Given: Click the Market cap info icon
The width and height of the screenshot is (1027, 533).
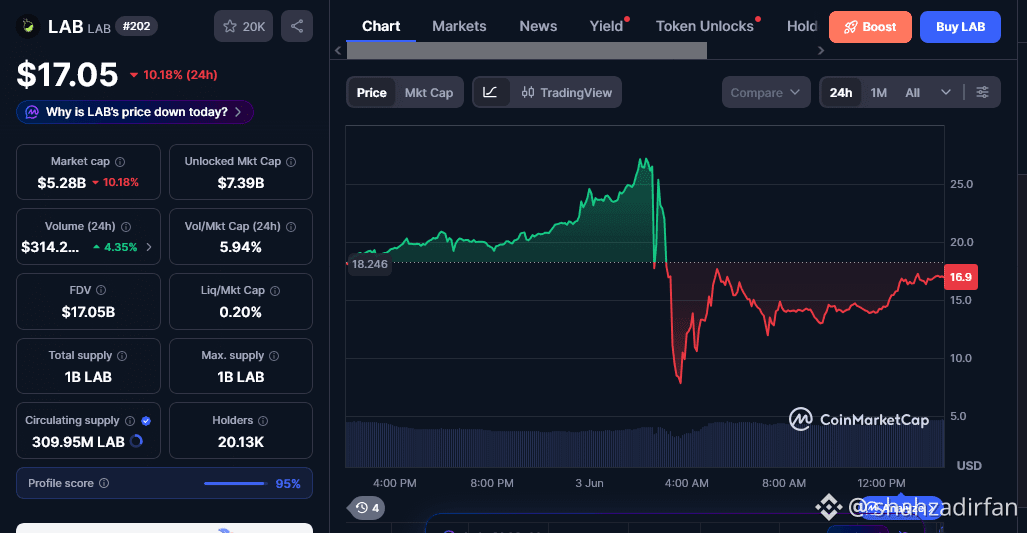Looking at the screenshot, I should pyautogui.click(x=120, y=162).
